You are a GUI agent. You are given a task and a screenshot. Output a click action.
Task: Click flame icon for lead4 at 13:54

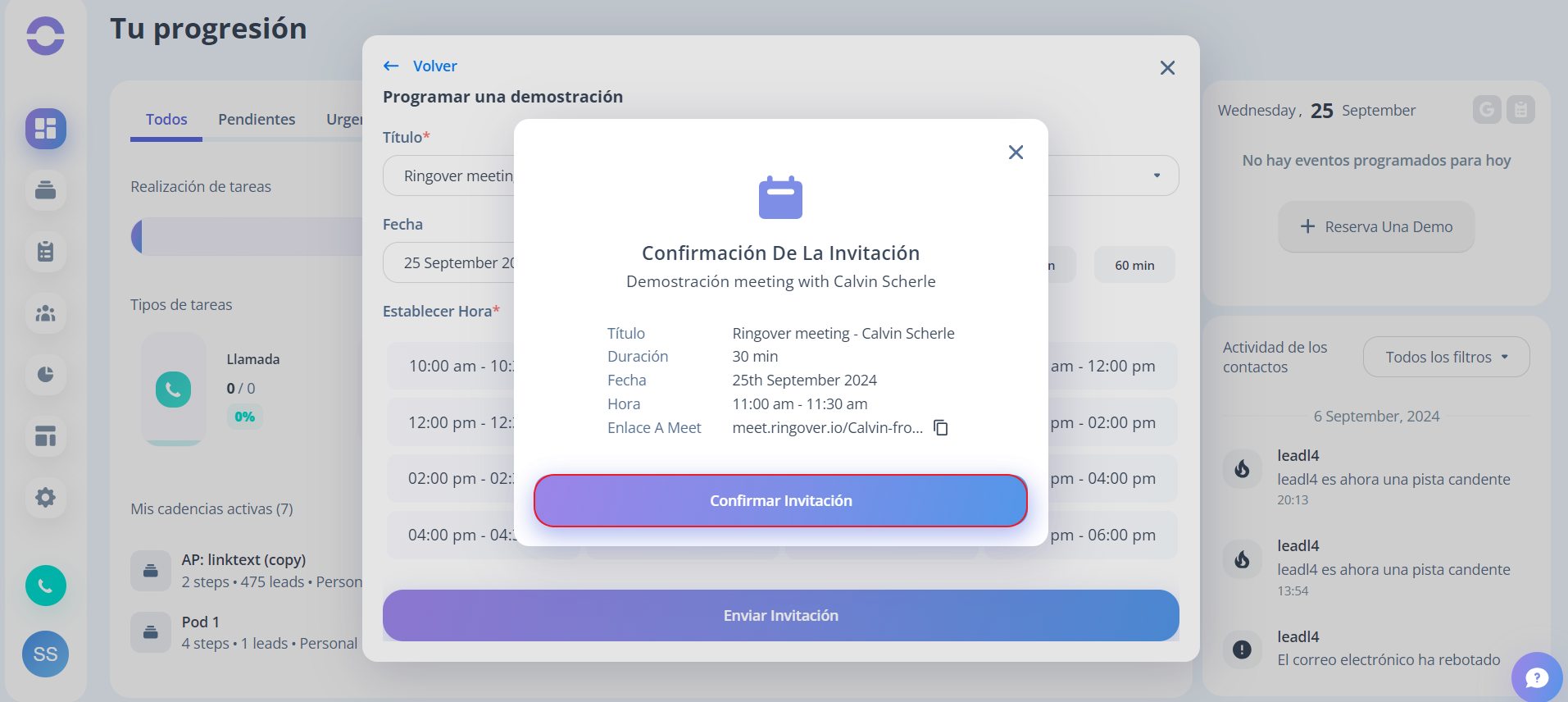pyautogui.click(x=1242, y=559)
